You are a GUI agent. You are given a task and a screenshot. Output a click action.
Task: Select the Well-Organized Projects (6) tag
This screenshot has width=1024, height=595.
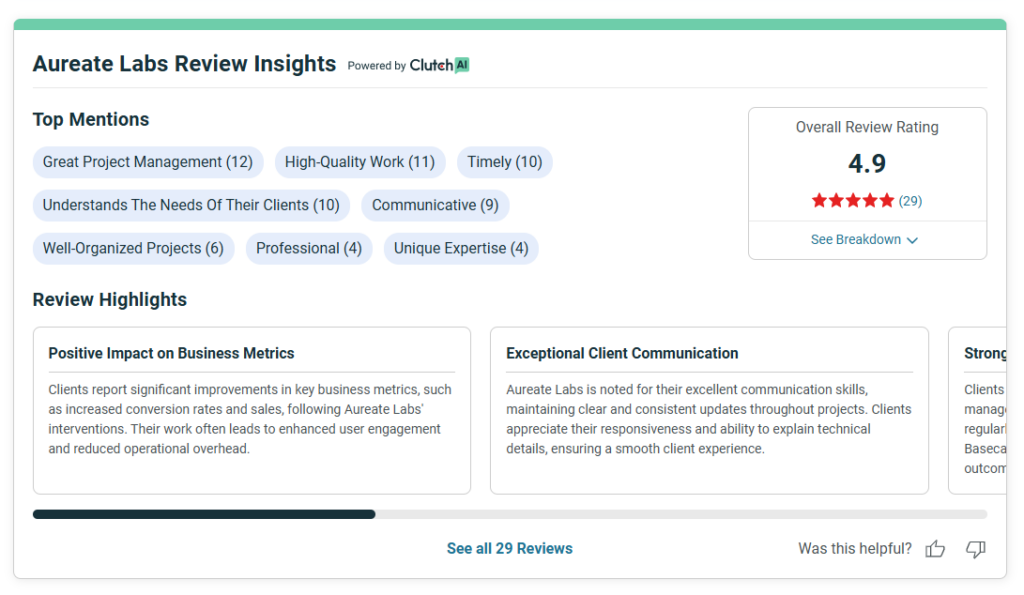coord(133,248)
